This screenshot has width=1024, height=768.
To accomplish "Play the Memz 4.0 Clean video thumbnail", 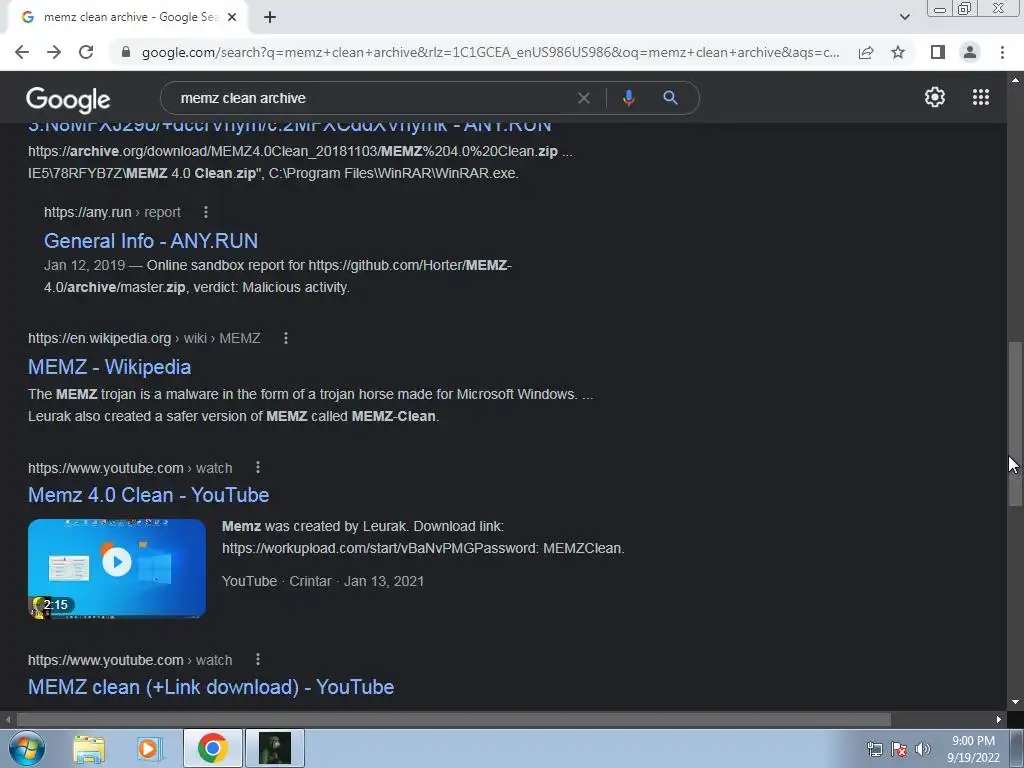I will (117, 568).
